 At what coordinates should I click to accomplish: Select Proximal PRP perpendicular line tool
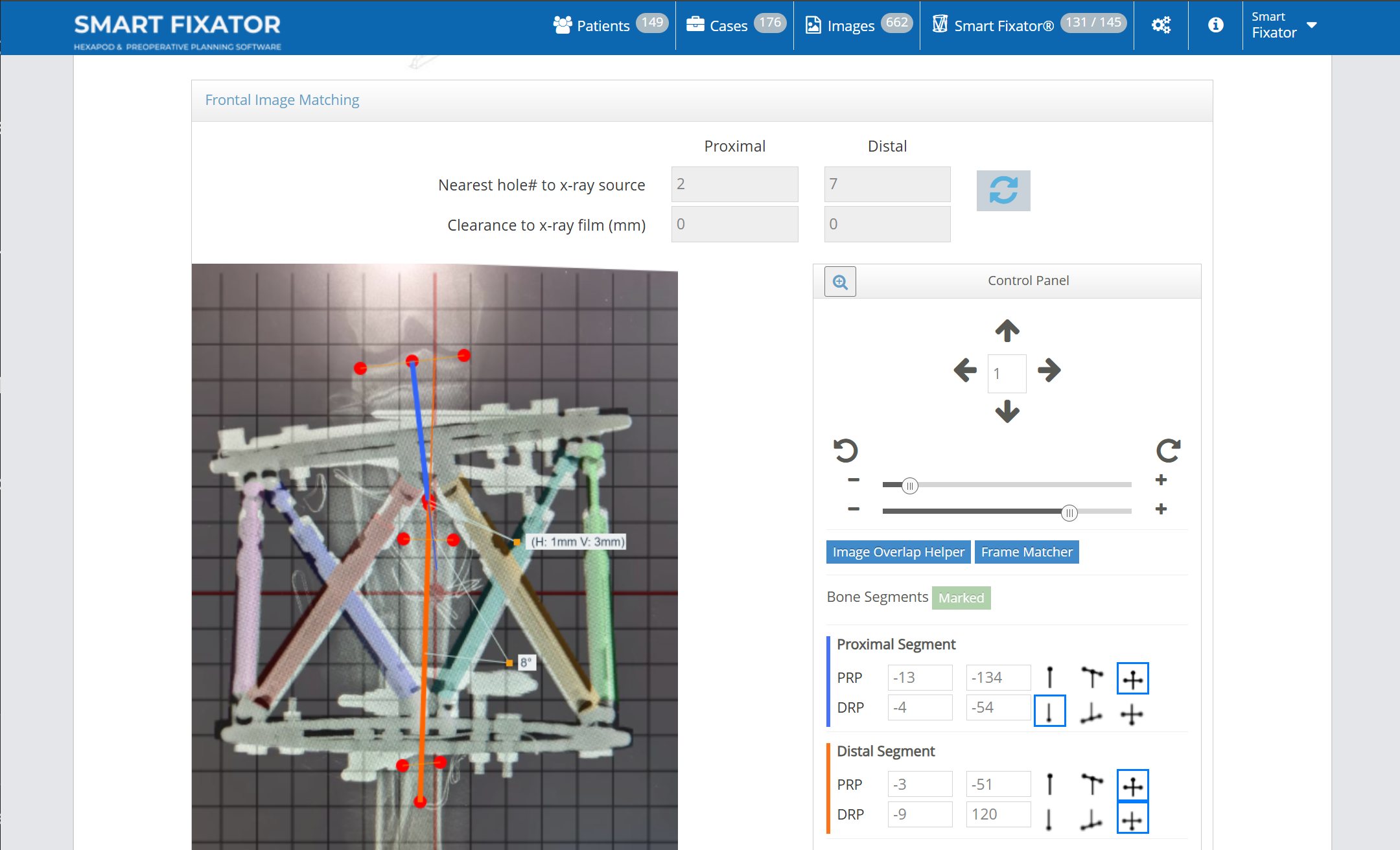1092,678
